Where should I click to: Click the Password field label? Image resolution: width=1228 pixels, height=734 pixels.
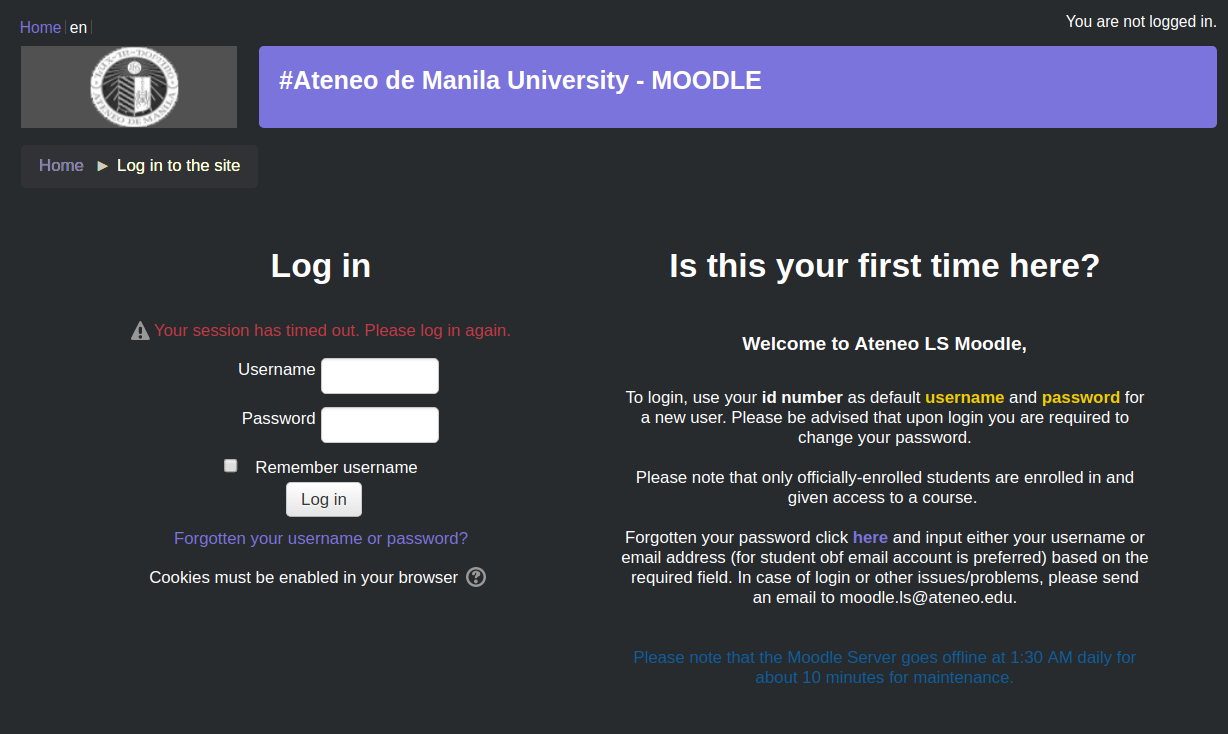(279, 418)
